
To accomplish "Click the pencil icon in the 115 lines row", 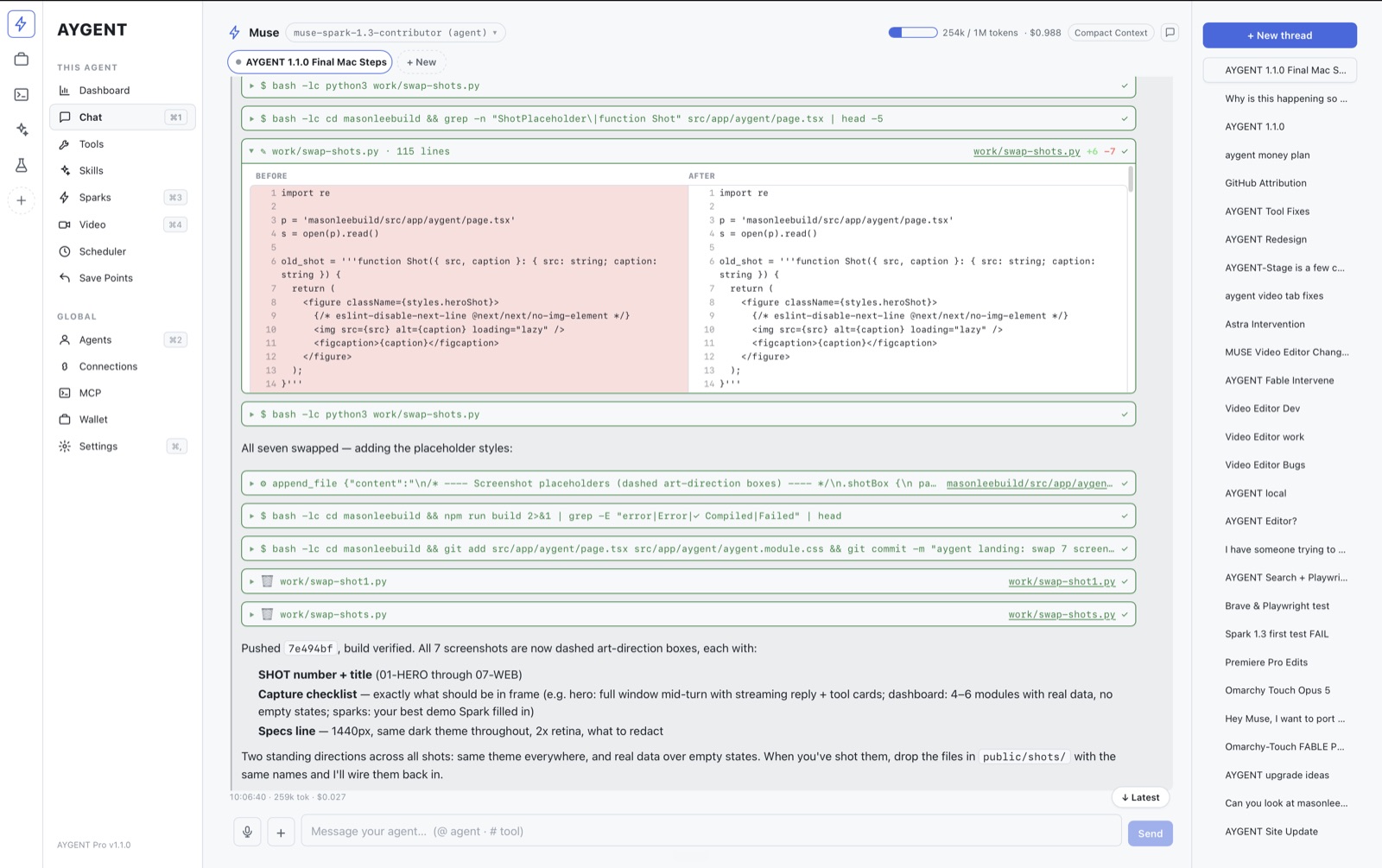I will pos(263,151).
